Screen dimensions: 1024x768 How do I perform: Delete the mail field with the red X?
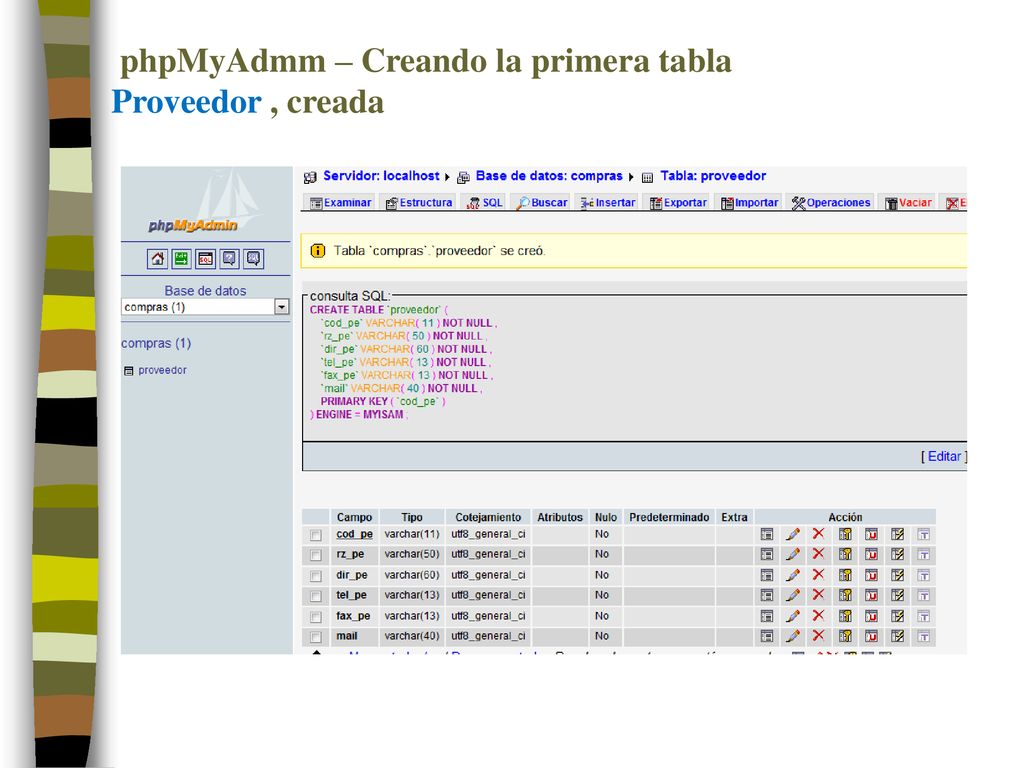(818, 635)
